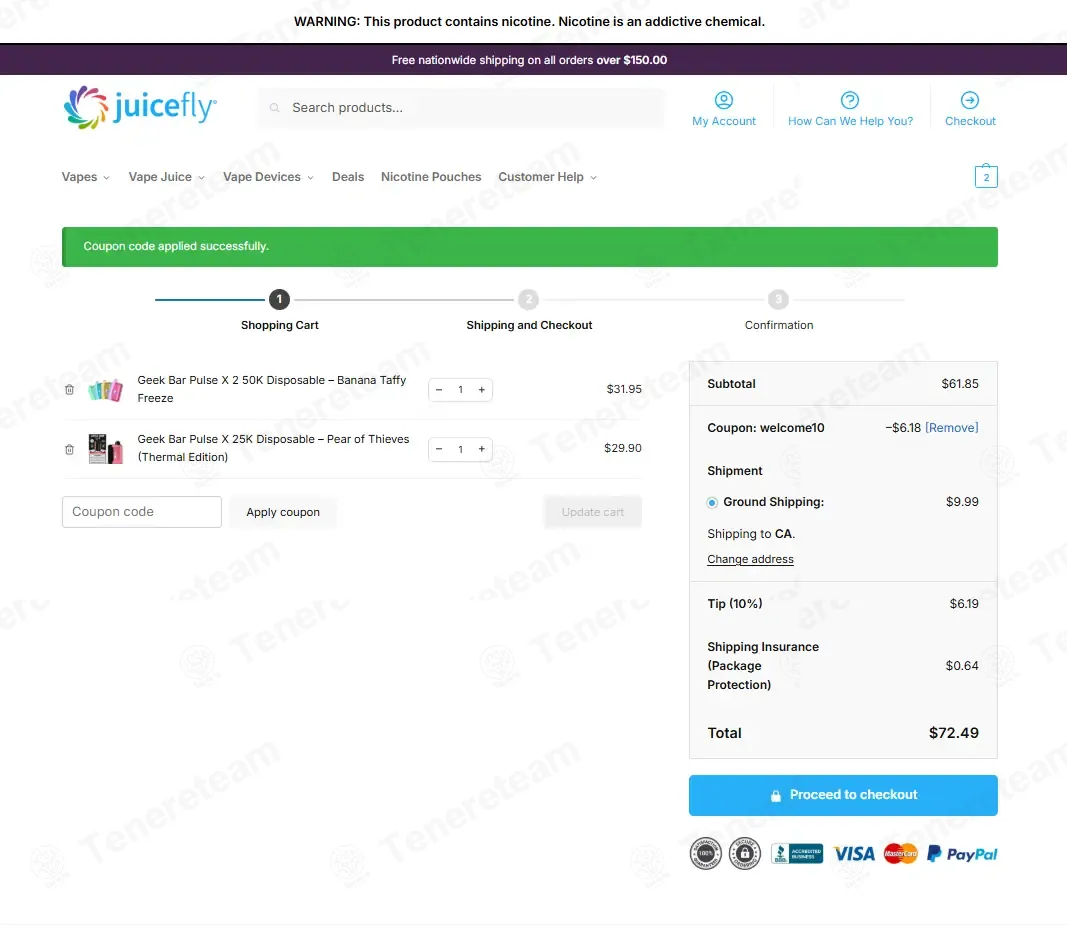This screenshot has width=1067, height=932.
Task: Click the Change address link
Action: pyautogui.click(x=750, y=559)
